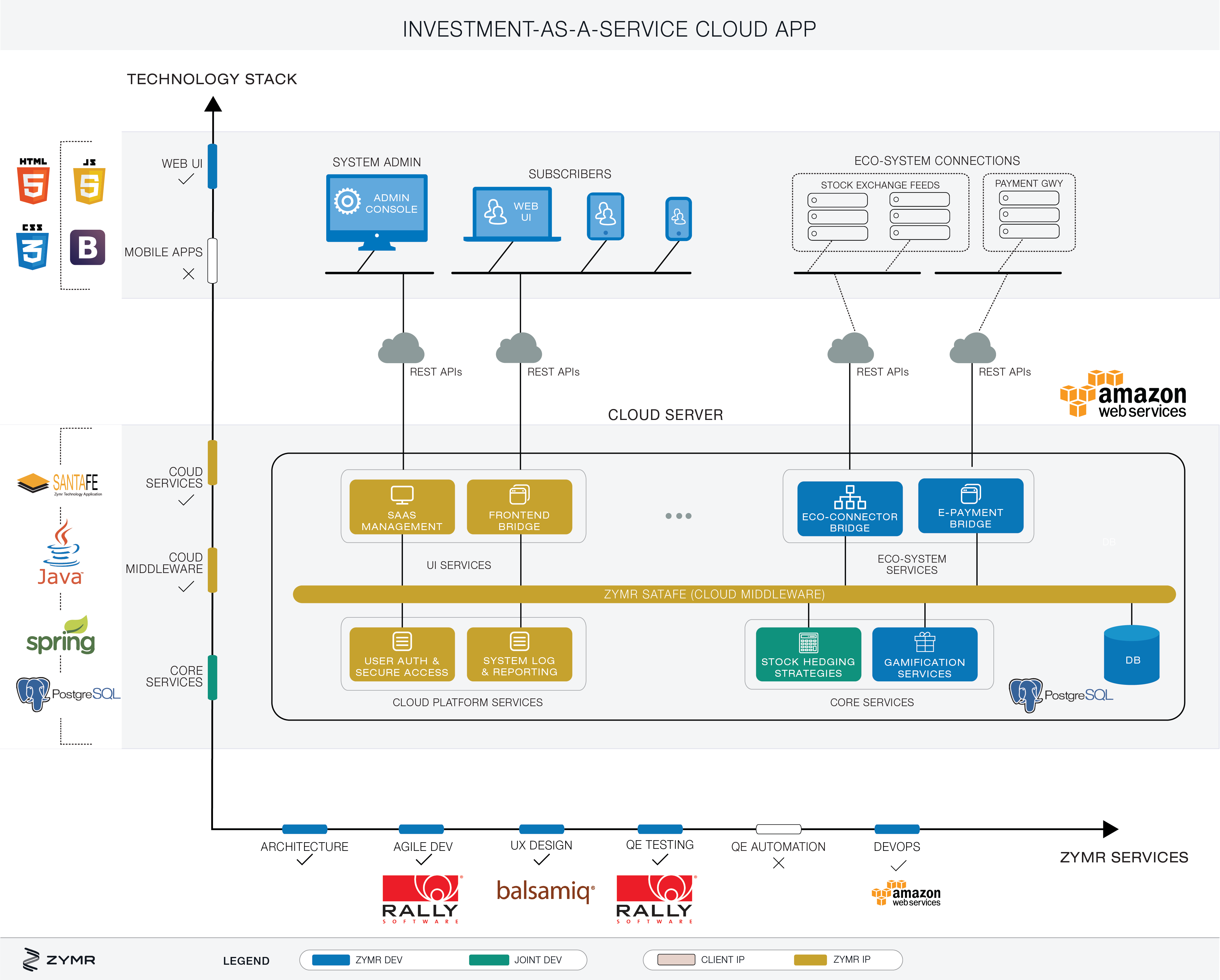Click the white Mobile Apps axis marker

(x=213, y=261)
